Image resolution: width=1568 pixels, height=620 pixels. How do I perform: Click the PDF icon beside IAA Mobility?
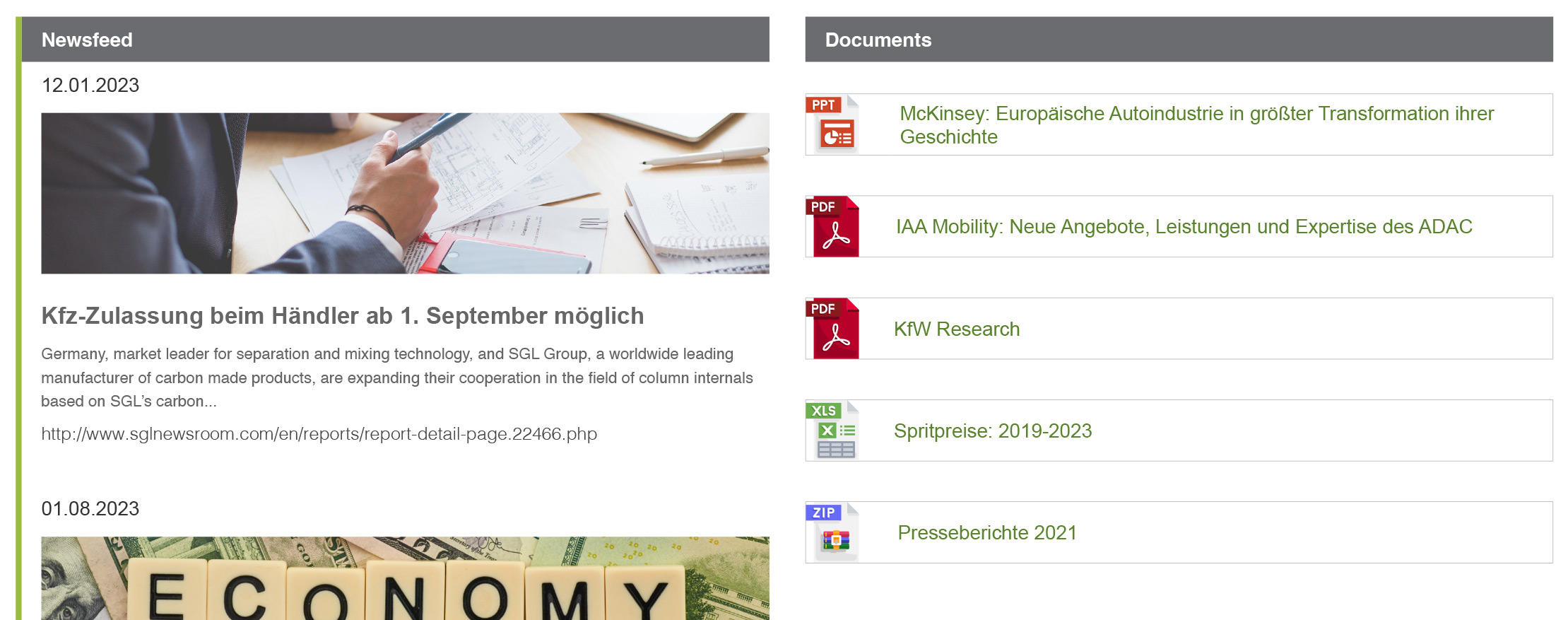(832, 226)
